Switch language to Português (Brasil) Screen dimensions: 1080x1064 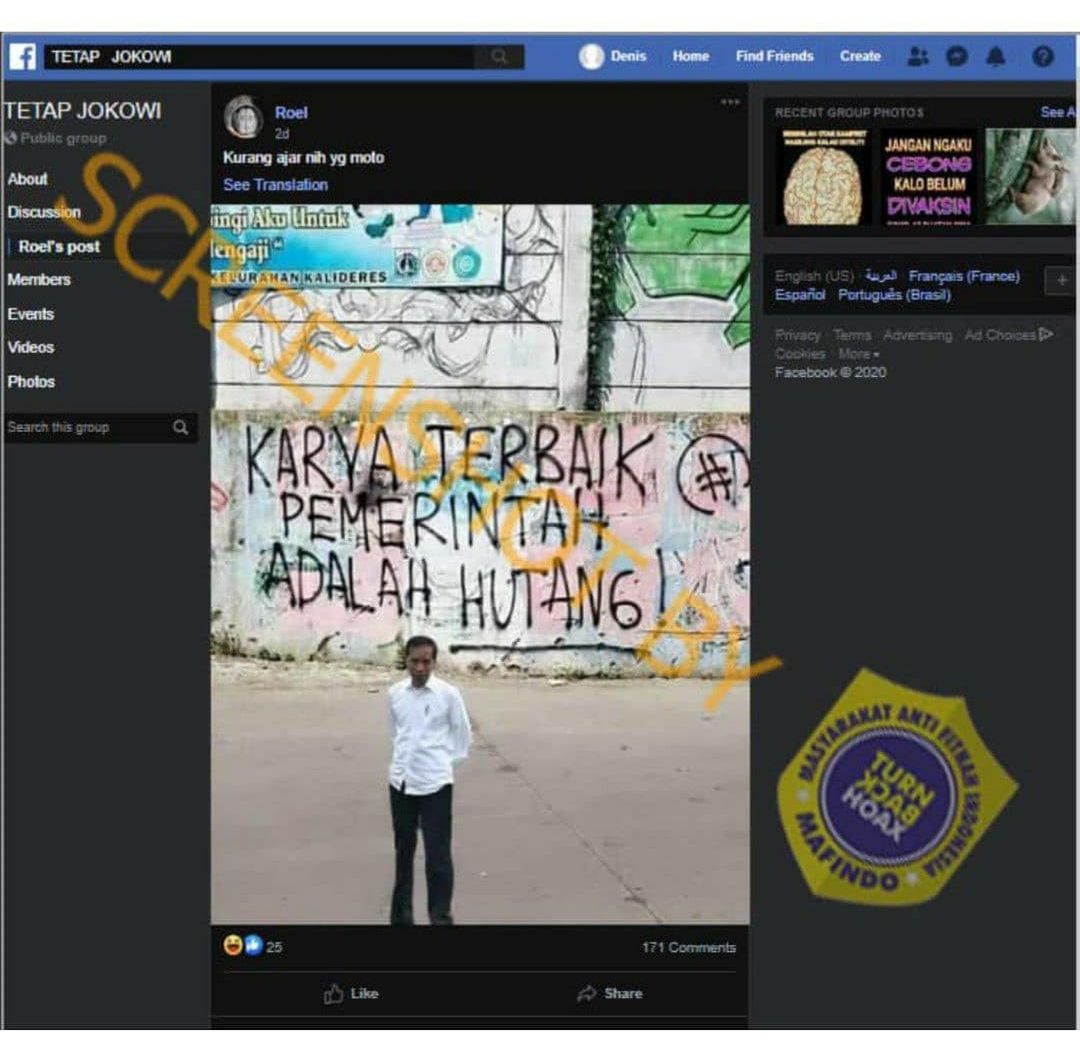pos(894,295)
